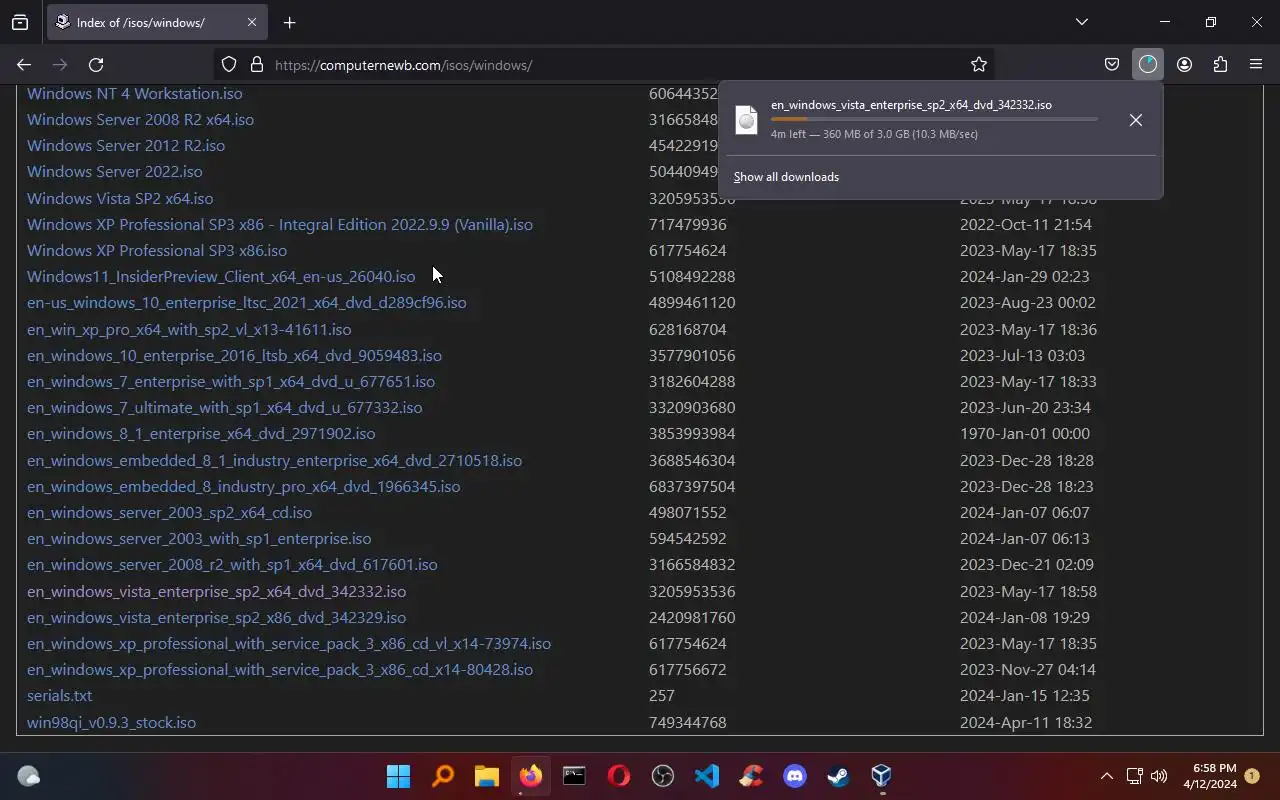The width and height of the screenshot is (1280, 800).
Task: Click en_windows_embedded_8_industry_pro ISO link
Action: [x=244, y=486]
